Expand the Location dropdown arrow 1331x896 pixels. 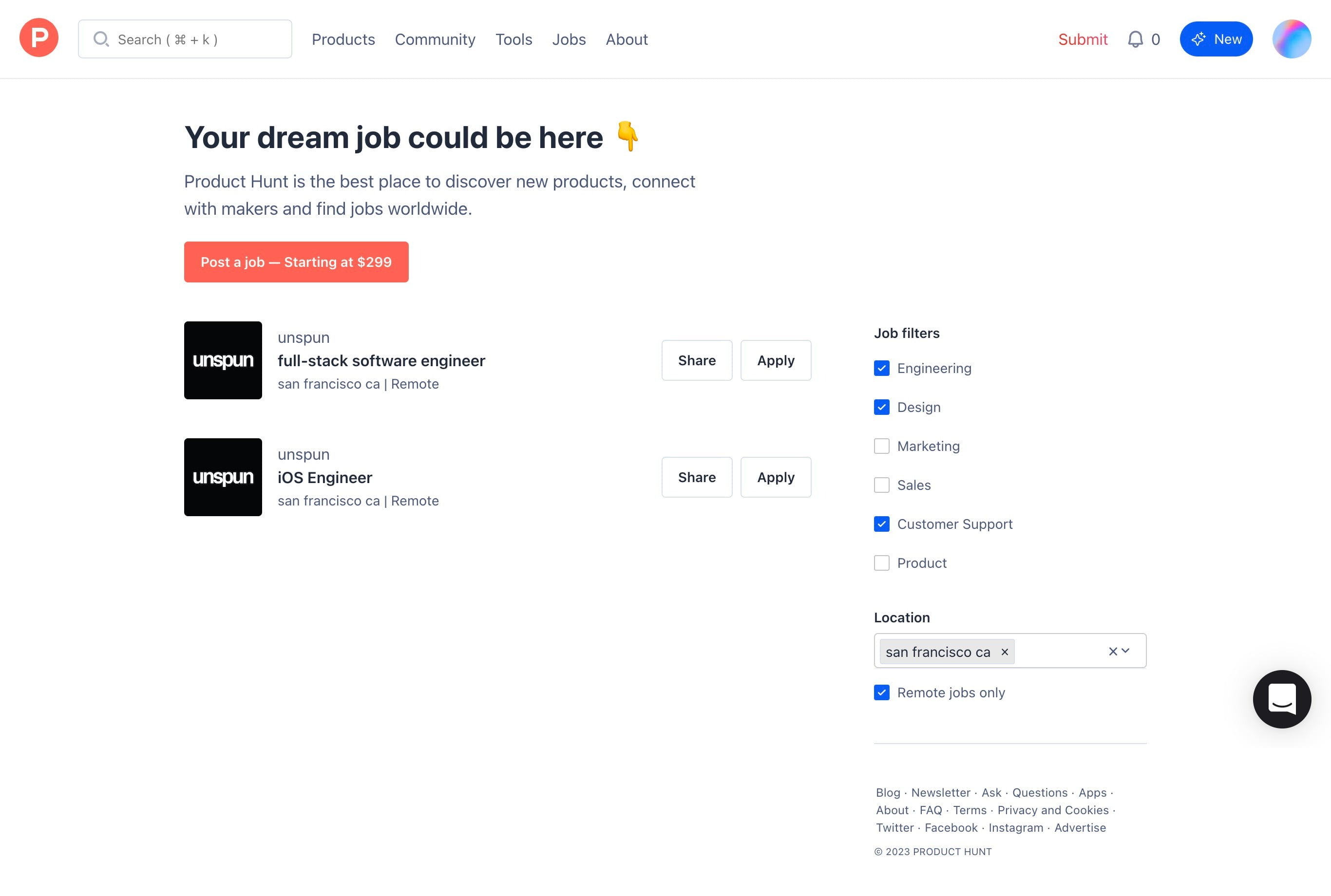1125,651
